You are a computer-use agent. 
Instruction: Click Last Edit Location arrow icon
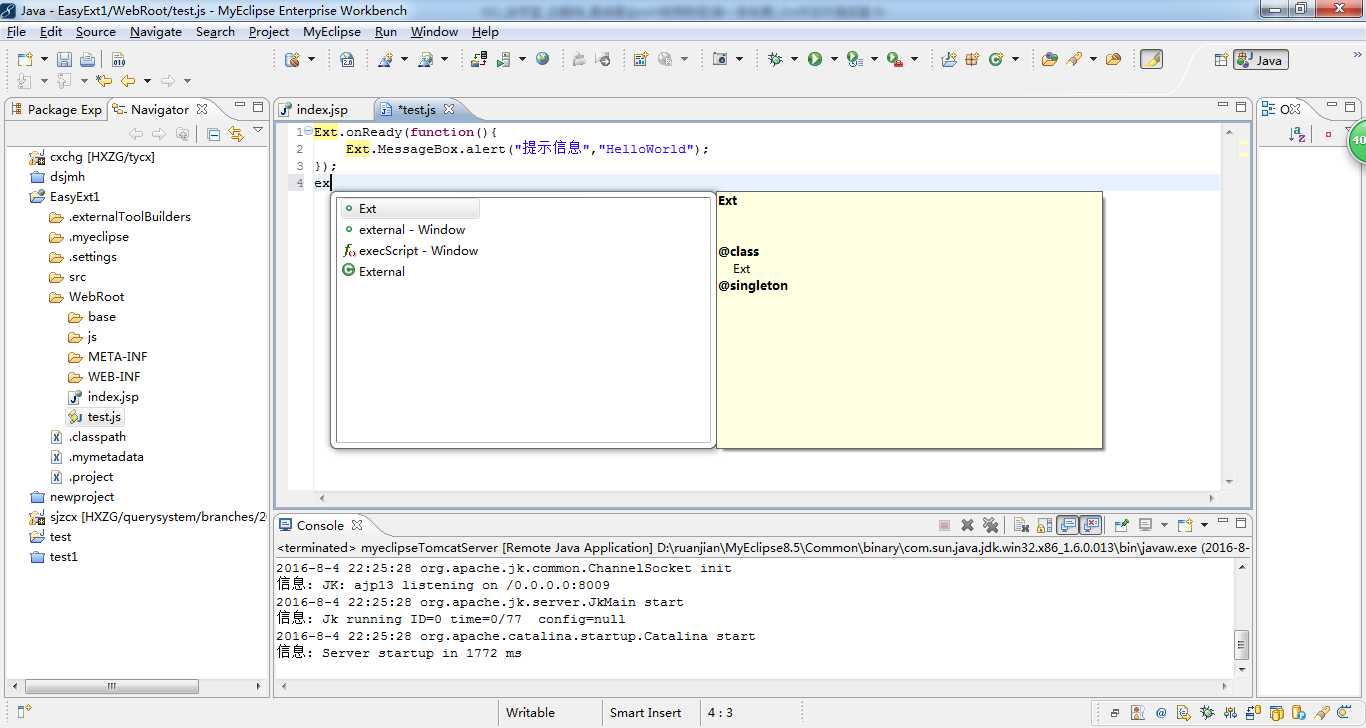103,81
